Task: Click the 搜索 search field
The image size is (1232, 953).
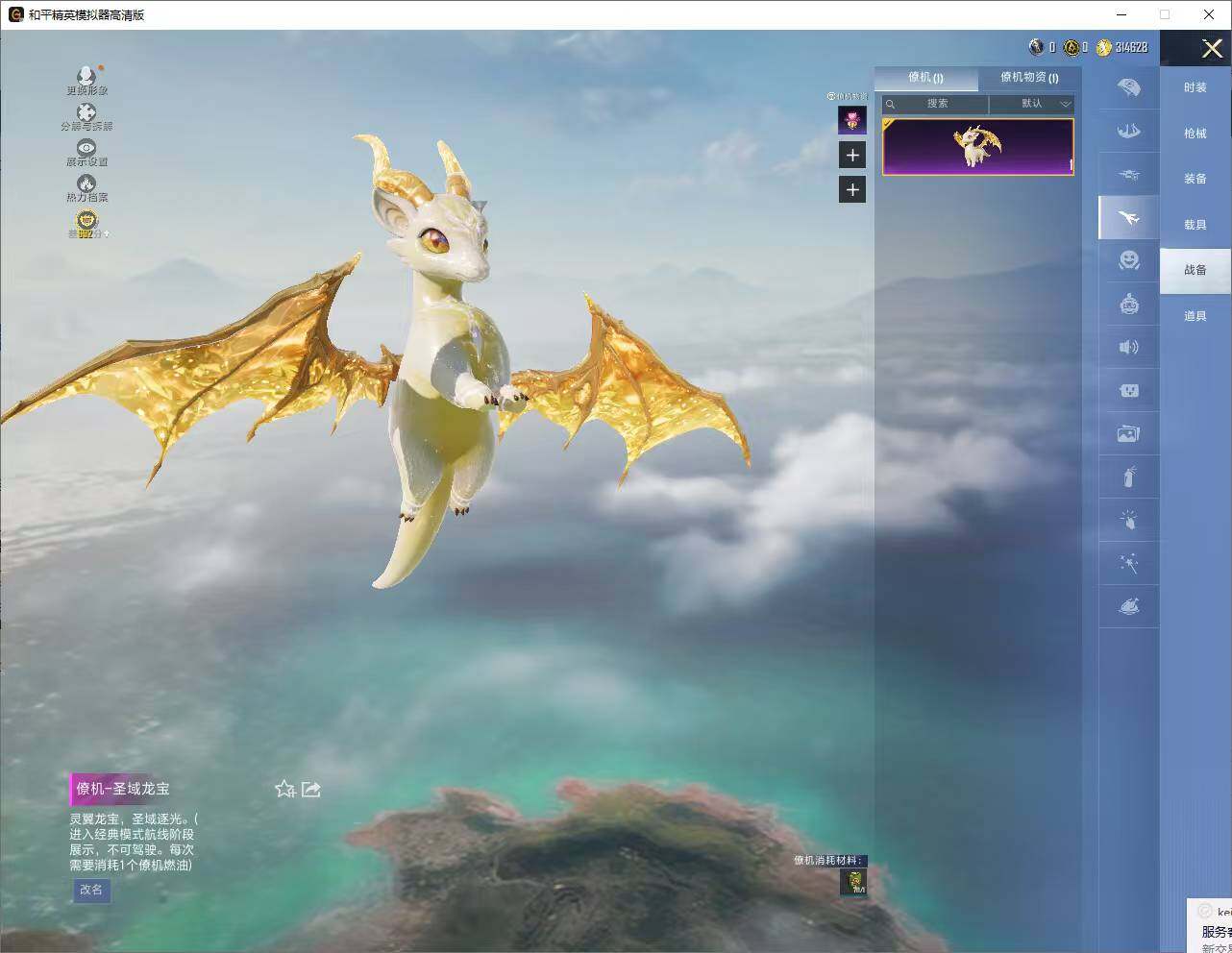Action: point(936,104)
